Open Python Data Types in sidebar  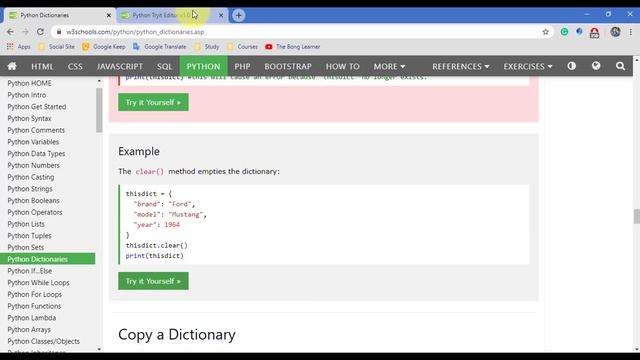pyautogui.click(x=36, y=153)
